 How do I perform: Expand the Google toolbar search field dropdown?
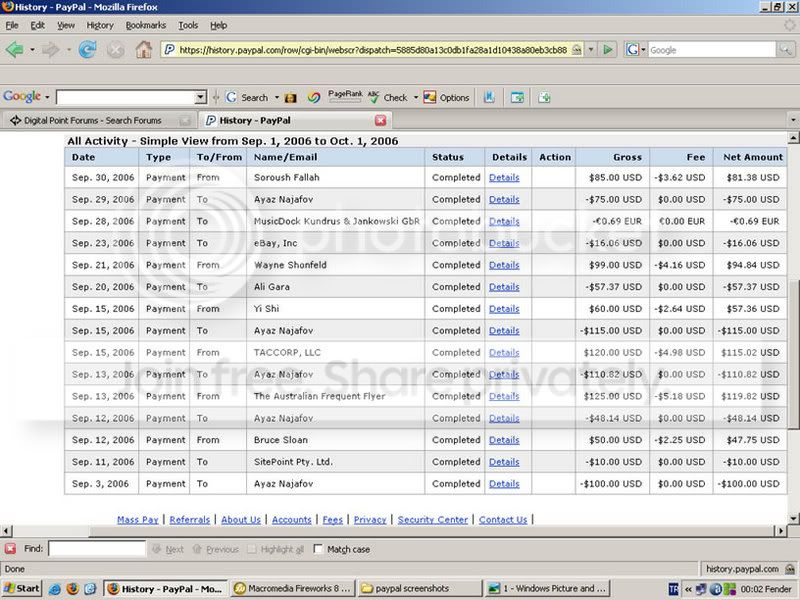[x=201, y=97]
